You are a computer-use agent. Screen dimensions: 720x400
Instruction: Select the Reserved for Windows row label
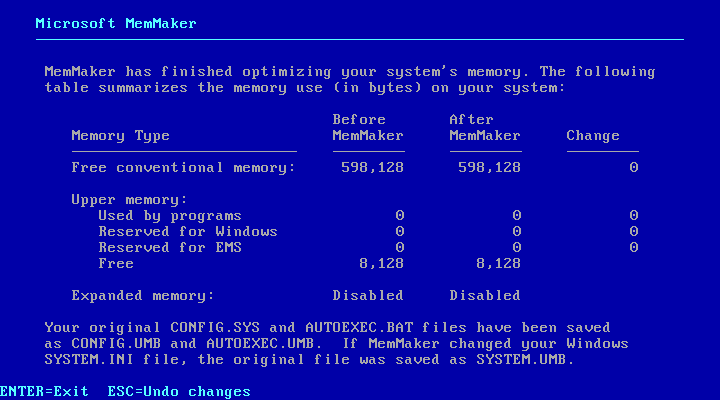click(x=188, y=231)
